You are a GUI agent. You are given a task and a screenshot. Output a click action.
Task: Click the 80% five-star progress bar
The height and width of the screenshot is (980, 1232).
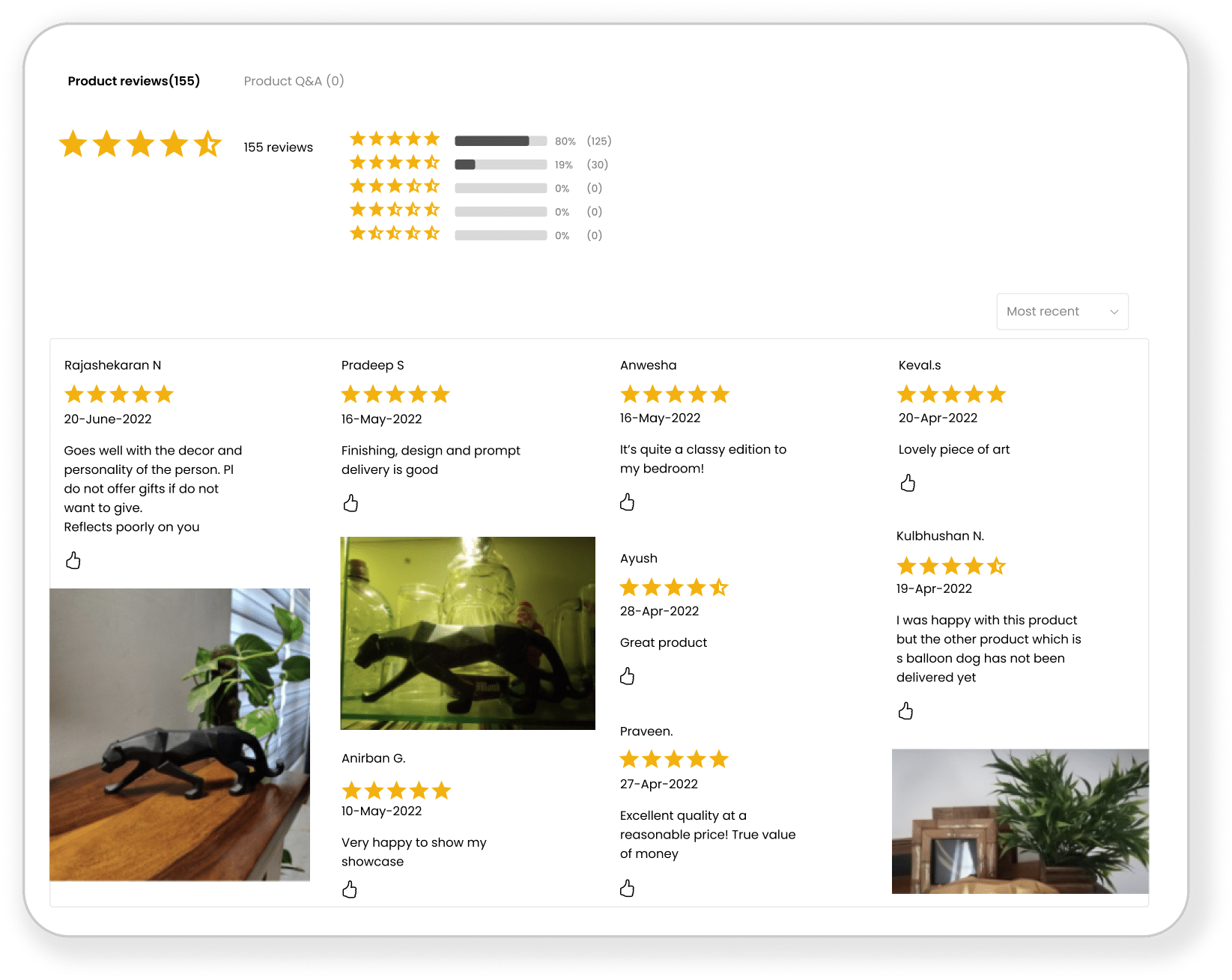click(x=500, y=141)
